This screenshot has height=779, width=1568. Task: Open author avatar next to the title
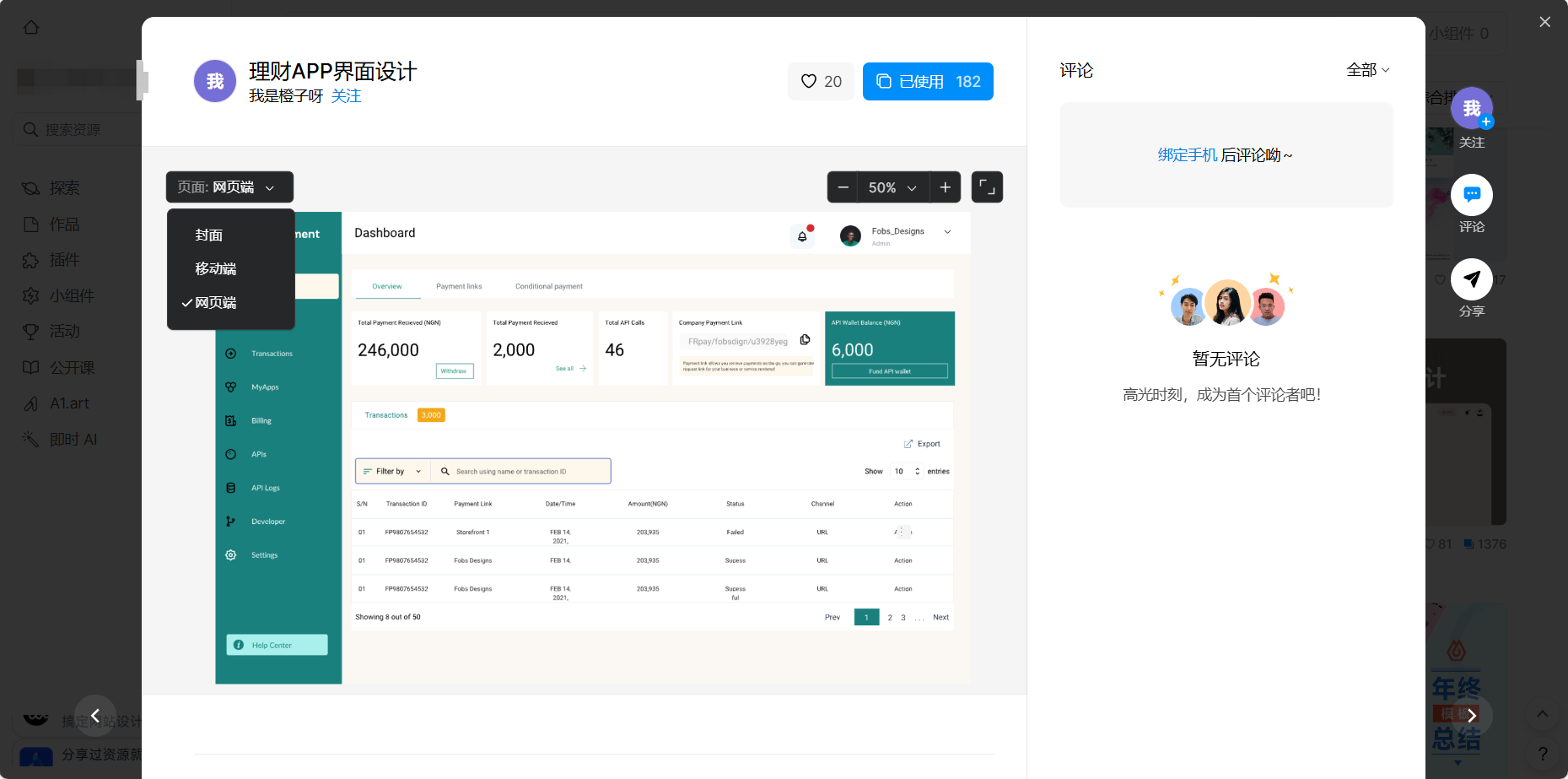point(215,81)
